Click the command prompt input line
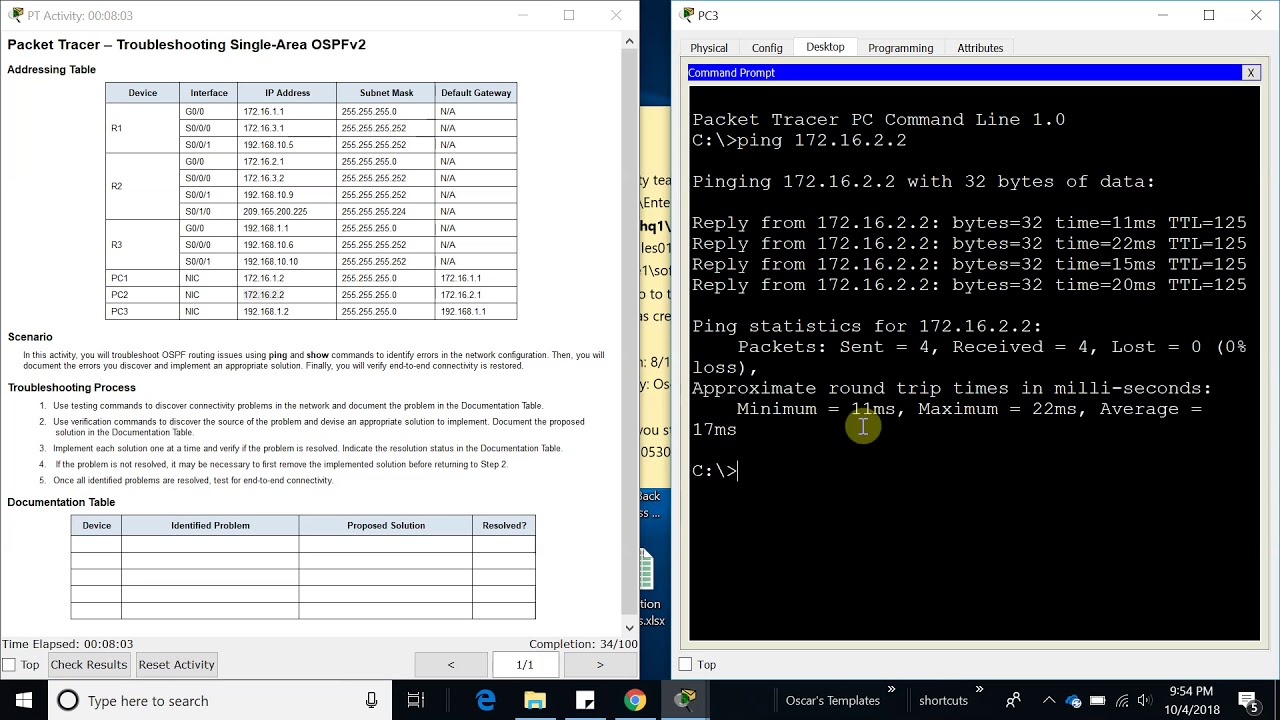 [x=975, y=471]
